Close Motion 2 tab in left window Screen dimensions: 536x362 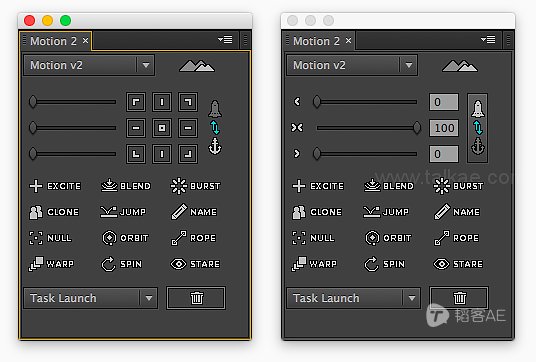pos(85,41)
